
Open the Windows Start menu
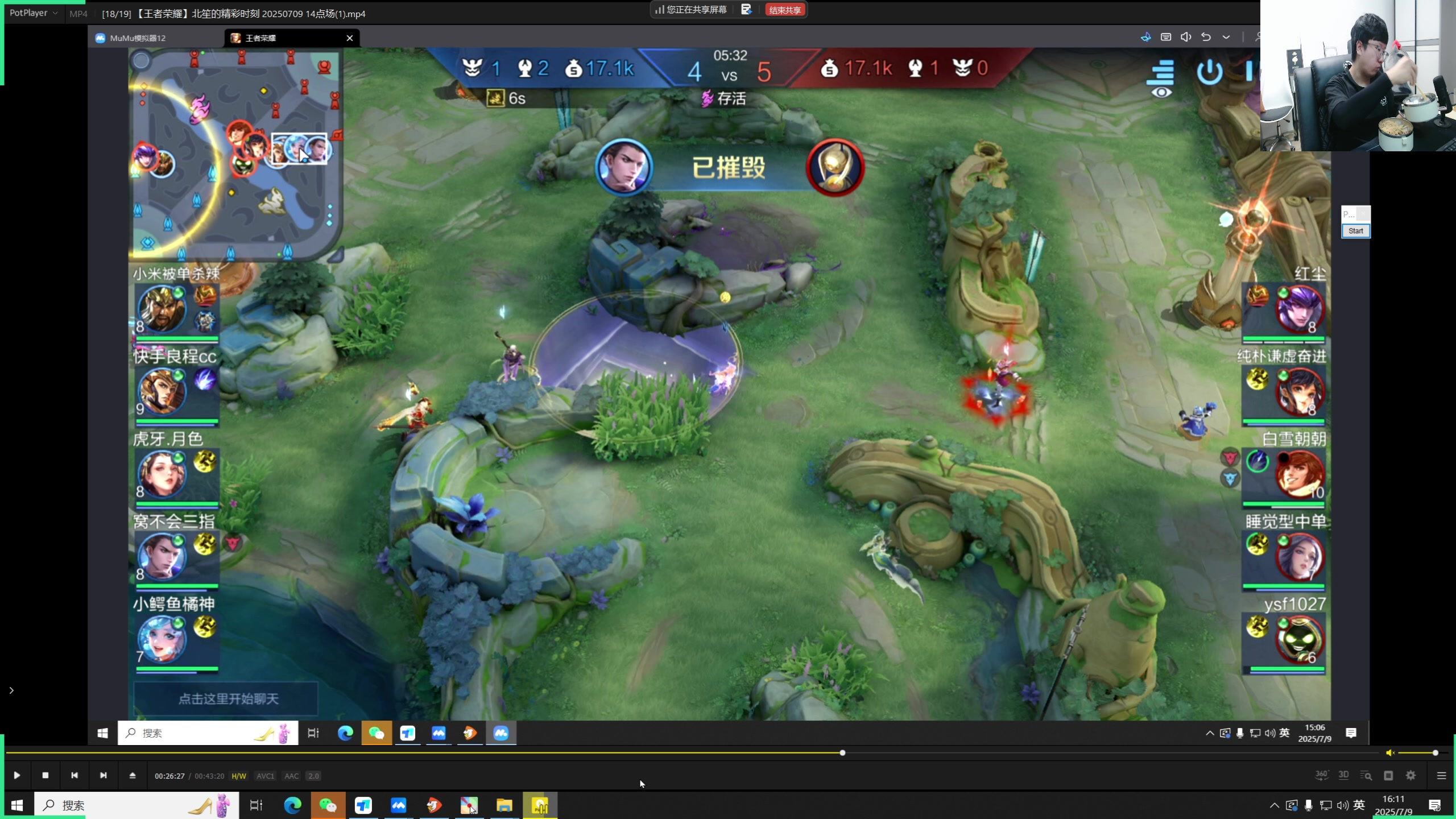[16, 805]
